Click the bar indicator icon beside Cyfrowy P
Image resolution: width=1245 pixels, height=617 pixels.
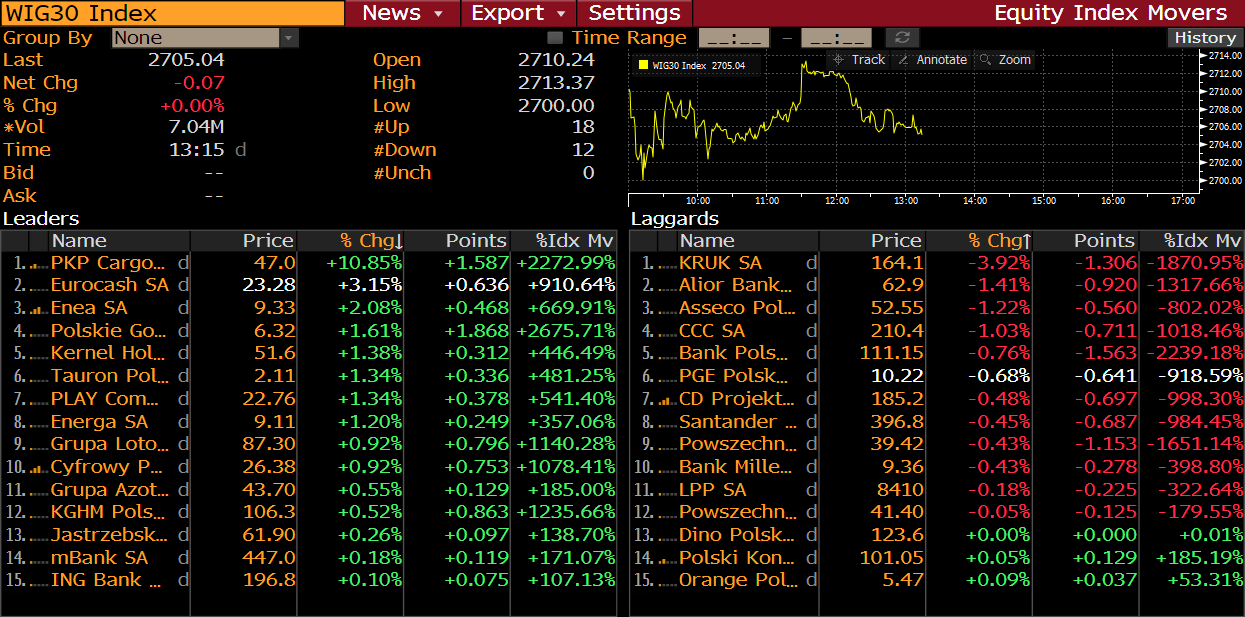click(39, 467)
